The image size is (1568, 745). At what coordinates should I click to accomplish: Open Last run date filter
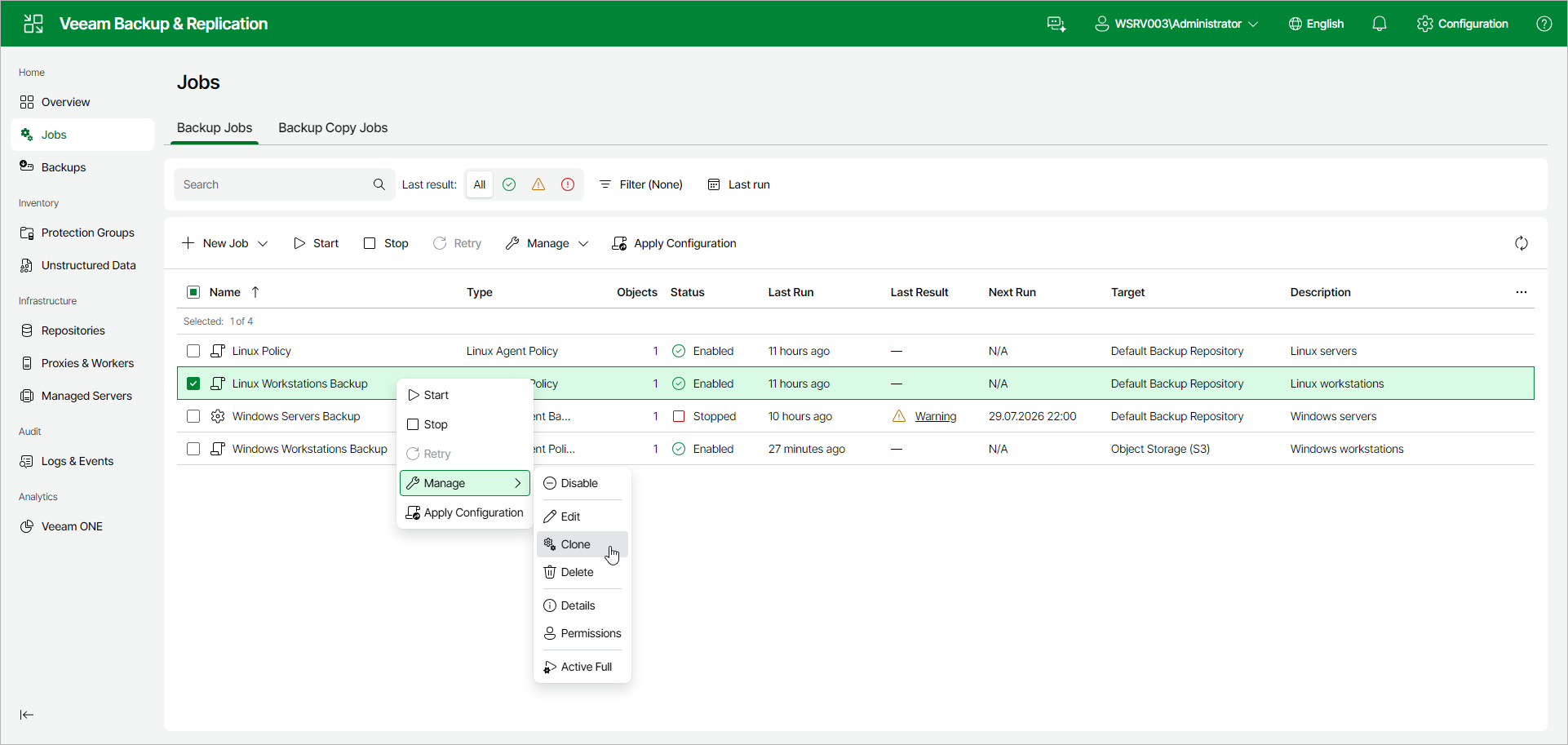738,184
